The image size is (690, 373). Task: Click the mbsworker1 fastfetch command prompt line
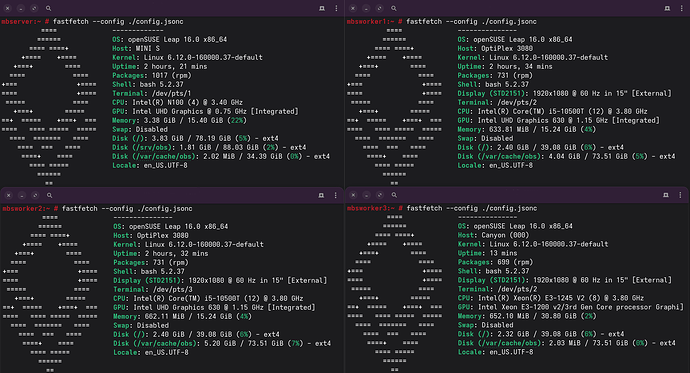point(441,22)
